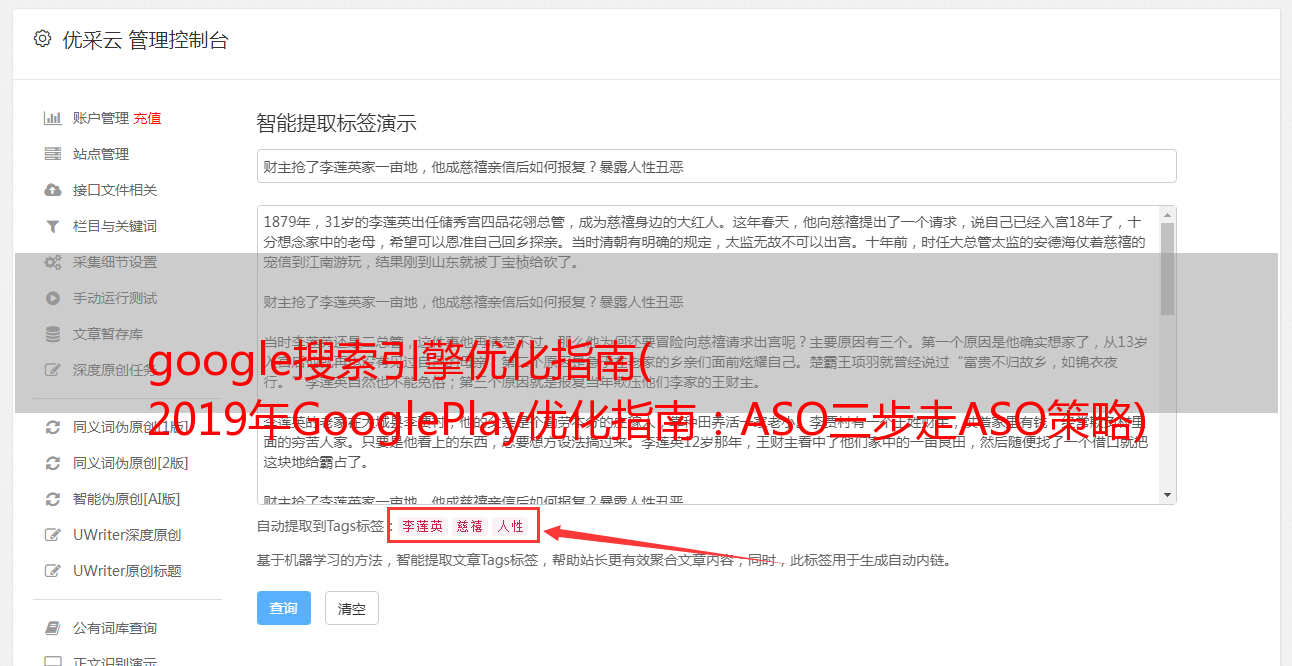Click the 人性 extracted tag
The image size is (1292, 666).
click(x=510, y=526)
